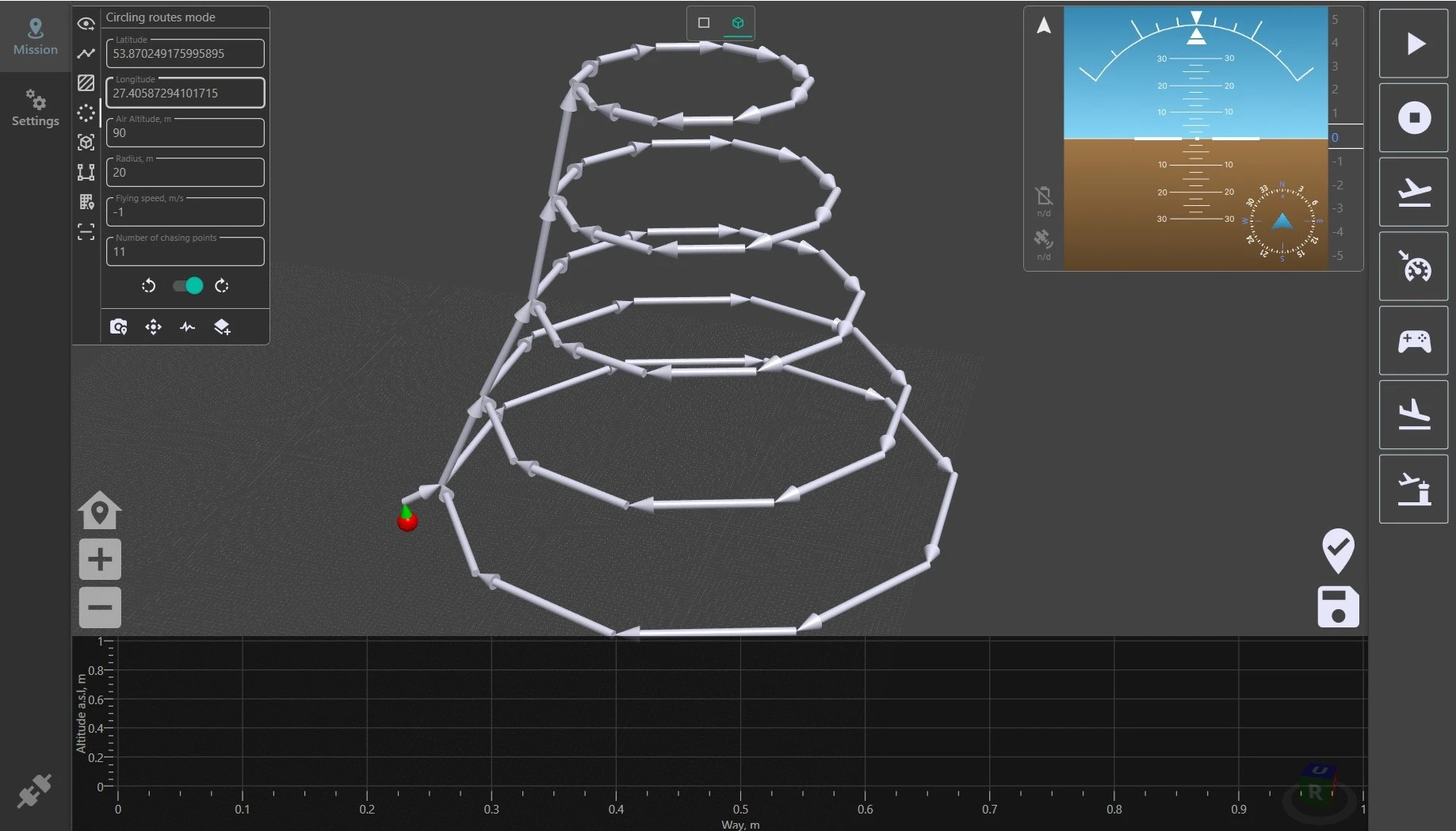Select the view mode eye icon
1456x831 pixels.
pyautogui.click(x=86, y=24)
